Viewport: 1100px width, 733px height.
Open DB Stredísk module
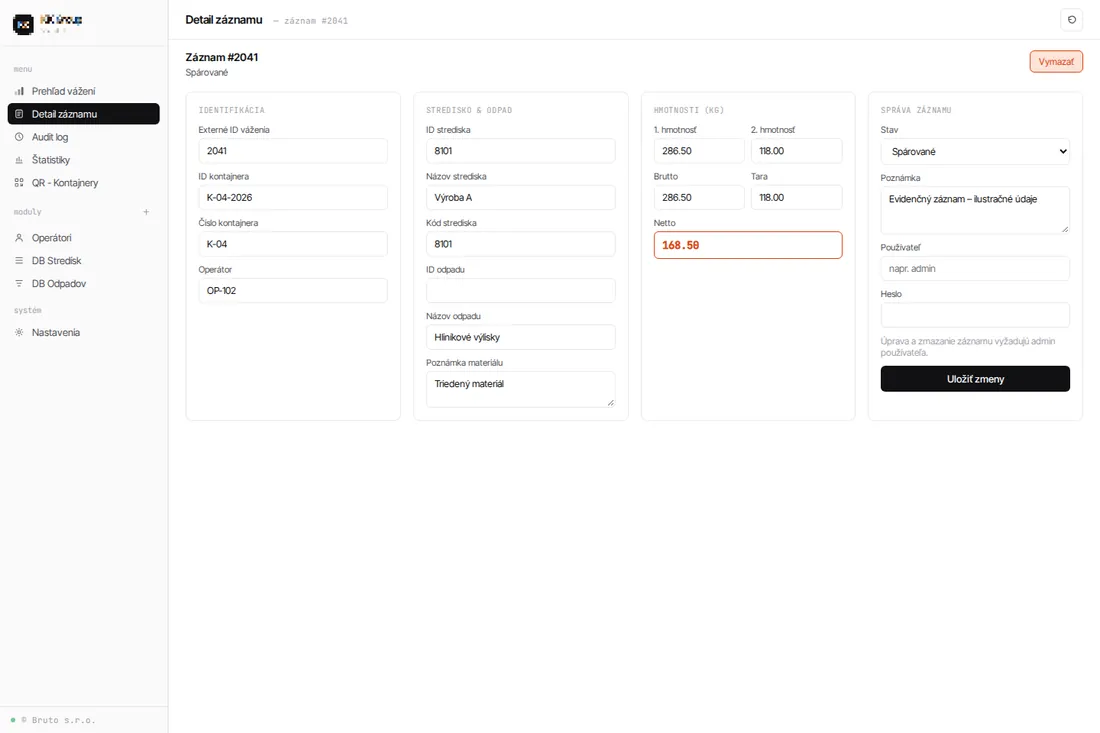(x=83, y=260)
